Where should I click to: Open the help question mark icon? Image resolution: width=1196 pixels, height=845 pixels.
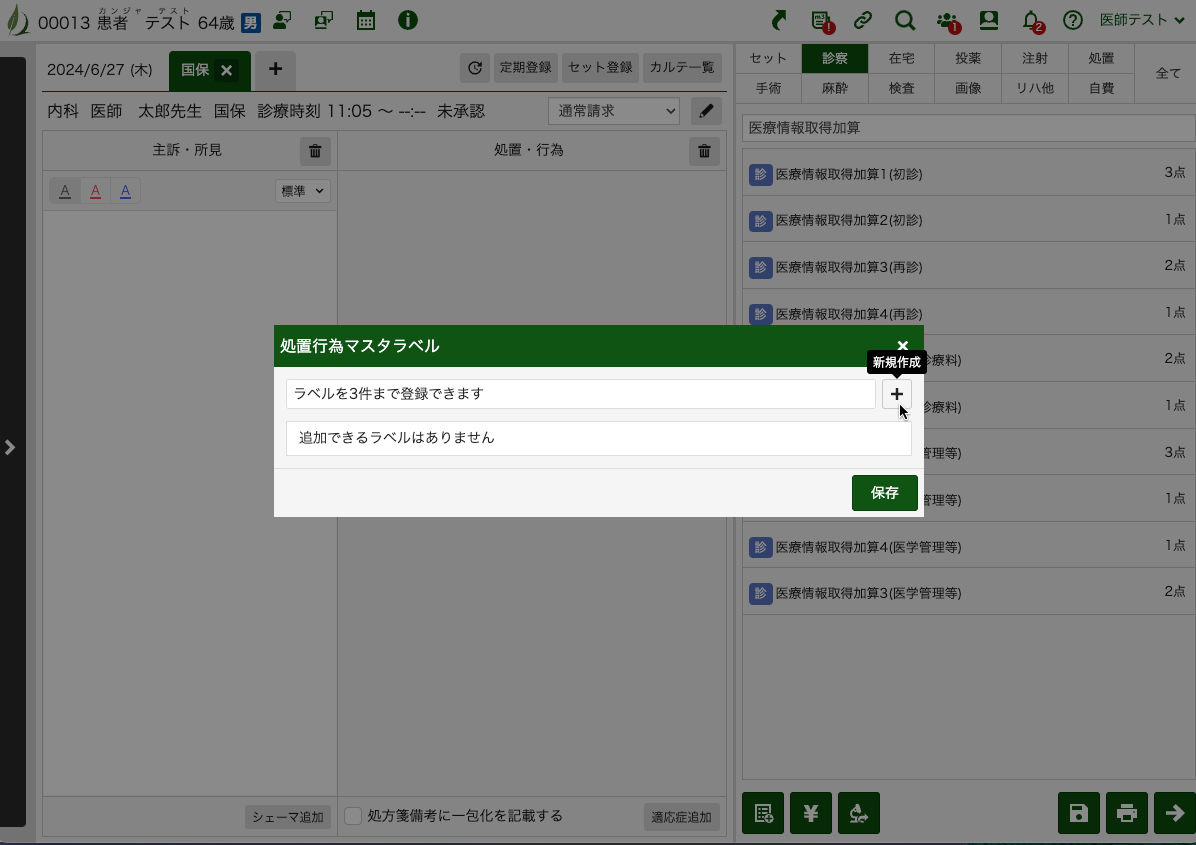(x=1072, y=21)
